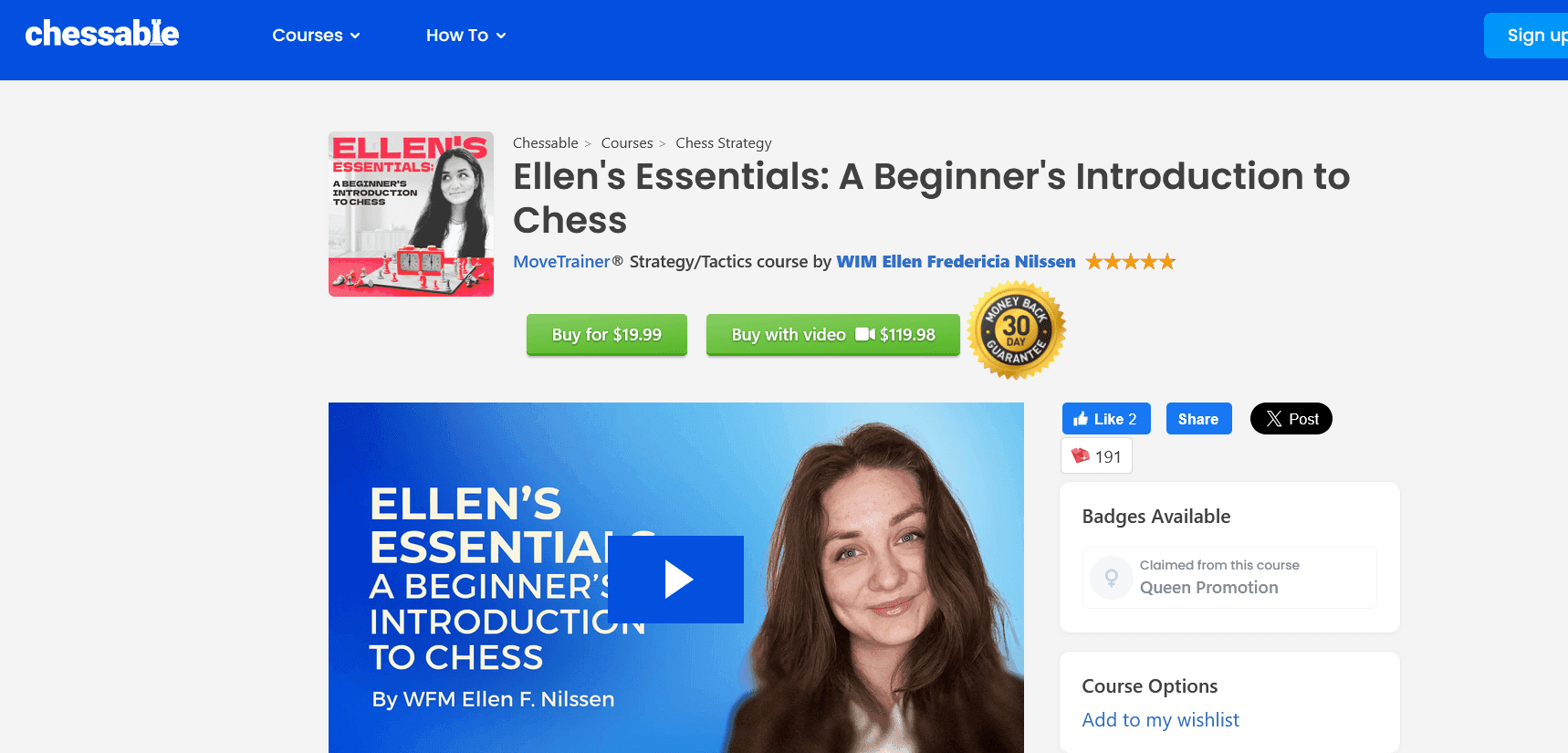The height and width of the screenshot is (753, 1568).
Task: Expand the Courses dropdown menu
Action: [x=316, y=36]
